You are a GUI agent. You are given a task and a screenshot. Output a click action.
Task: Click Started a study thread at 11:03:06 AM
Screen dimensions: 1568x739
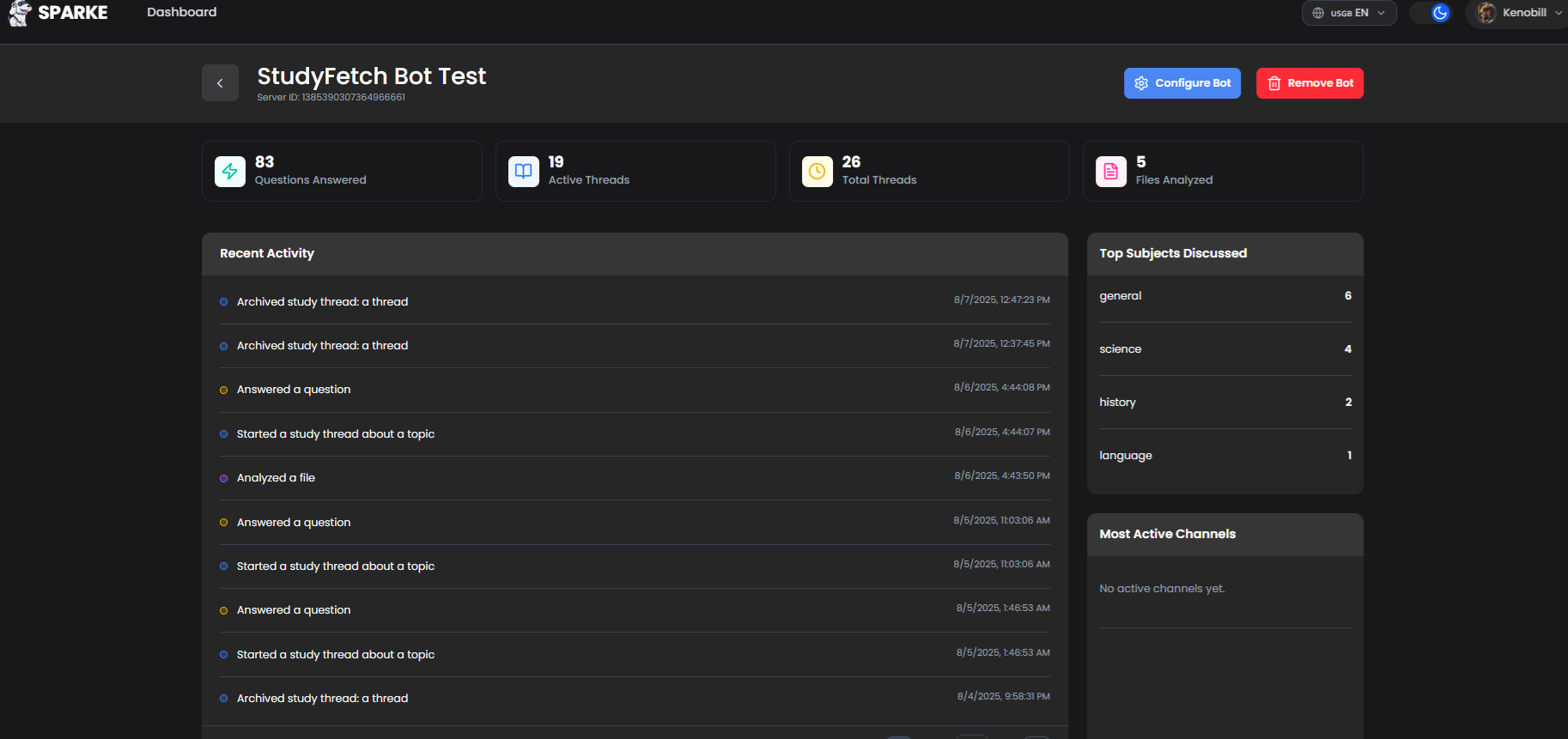pos(635,566)
